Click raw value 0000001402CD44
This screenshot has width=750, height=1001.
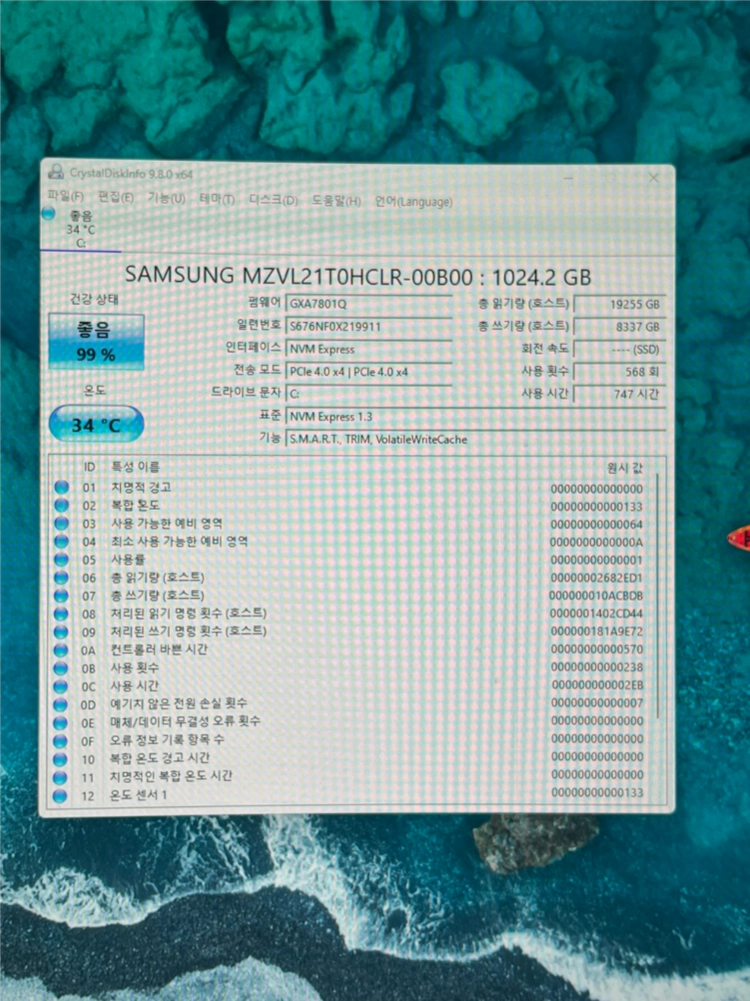point(596,614)
